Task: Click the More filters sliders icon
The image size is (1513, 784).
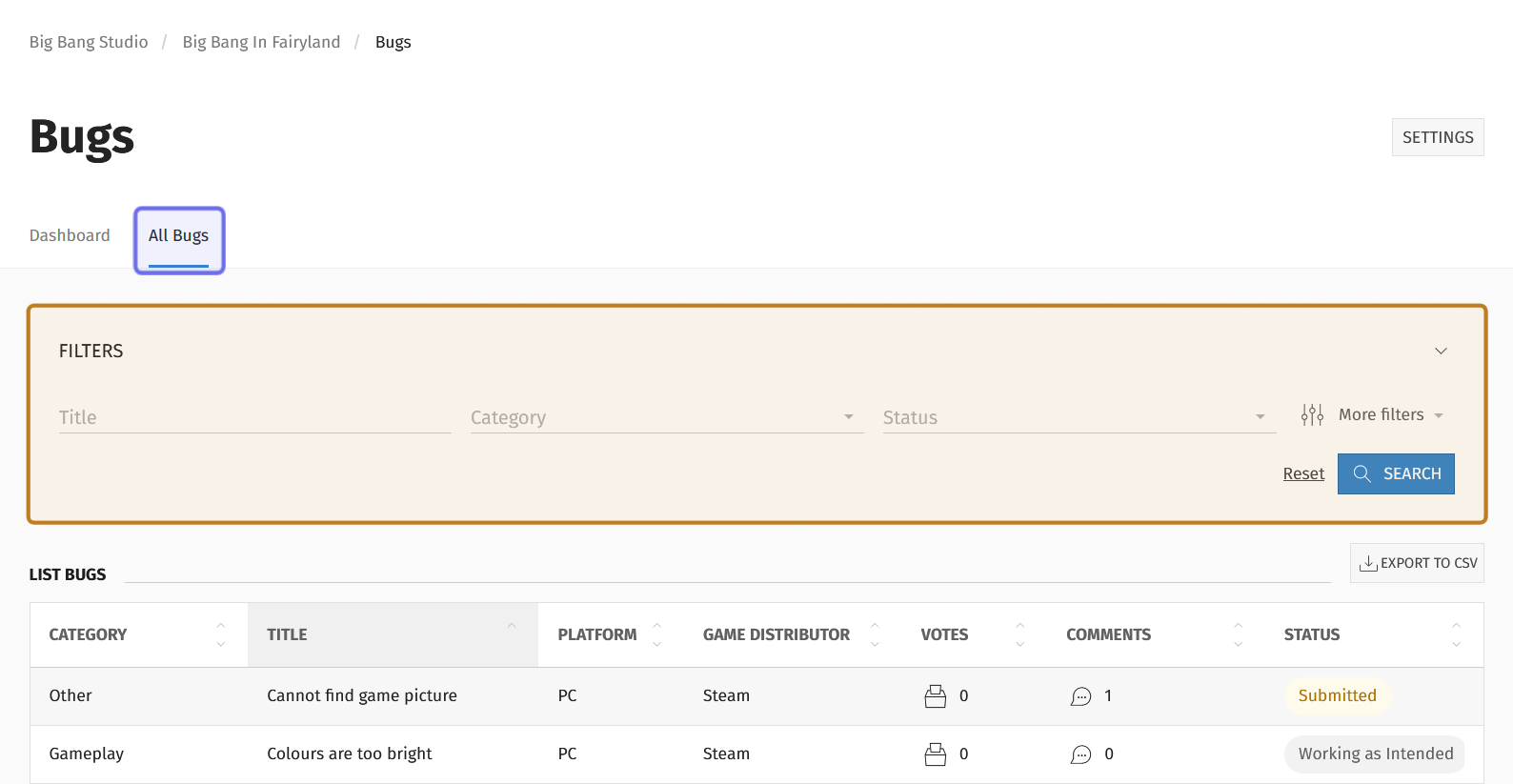Action: (1312, 414)
